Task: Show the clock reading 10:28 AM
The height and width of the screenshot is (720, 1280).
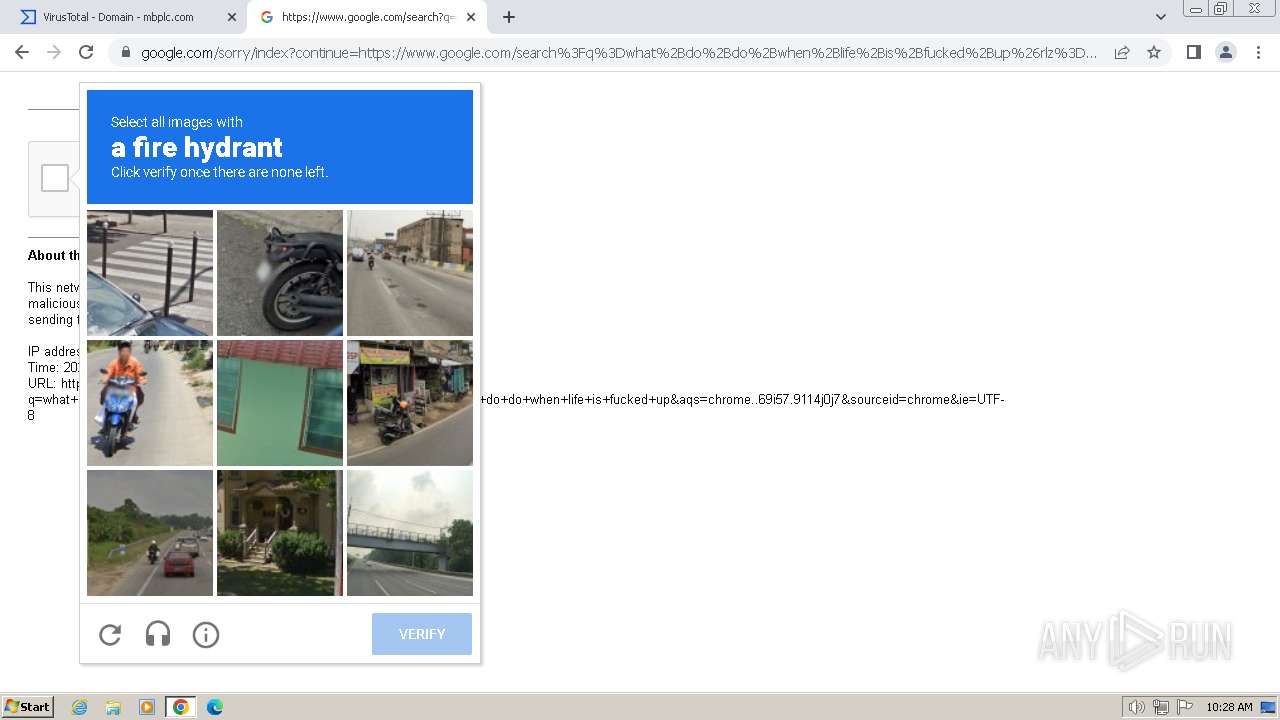Action: pos(1229,707)
